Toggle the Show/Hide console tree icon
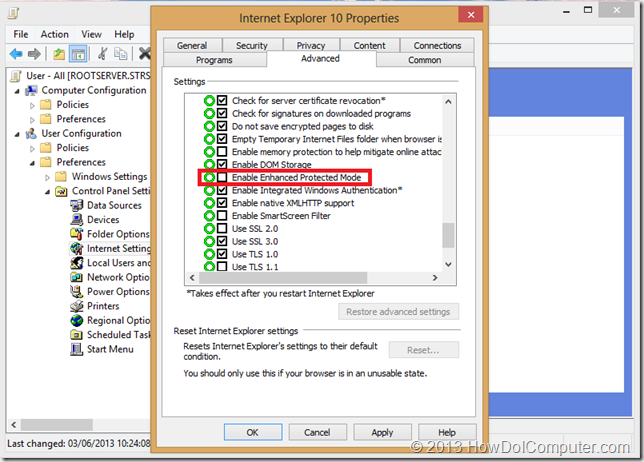 pos(78,53)
